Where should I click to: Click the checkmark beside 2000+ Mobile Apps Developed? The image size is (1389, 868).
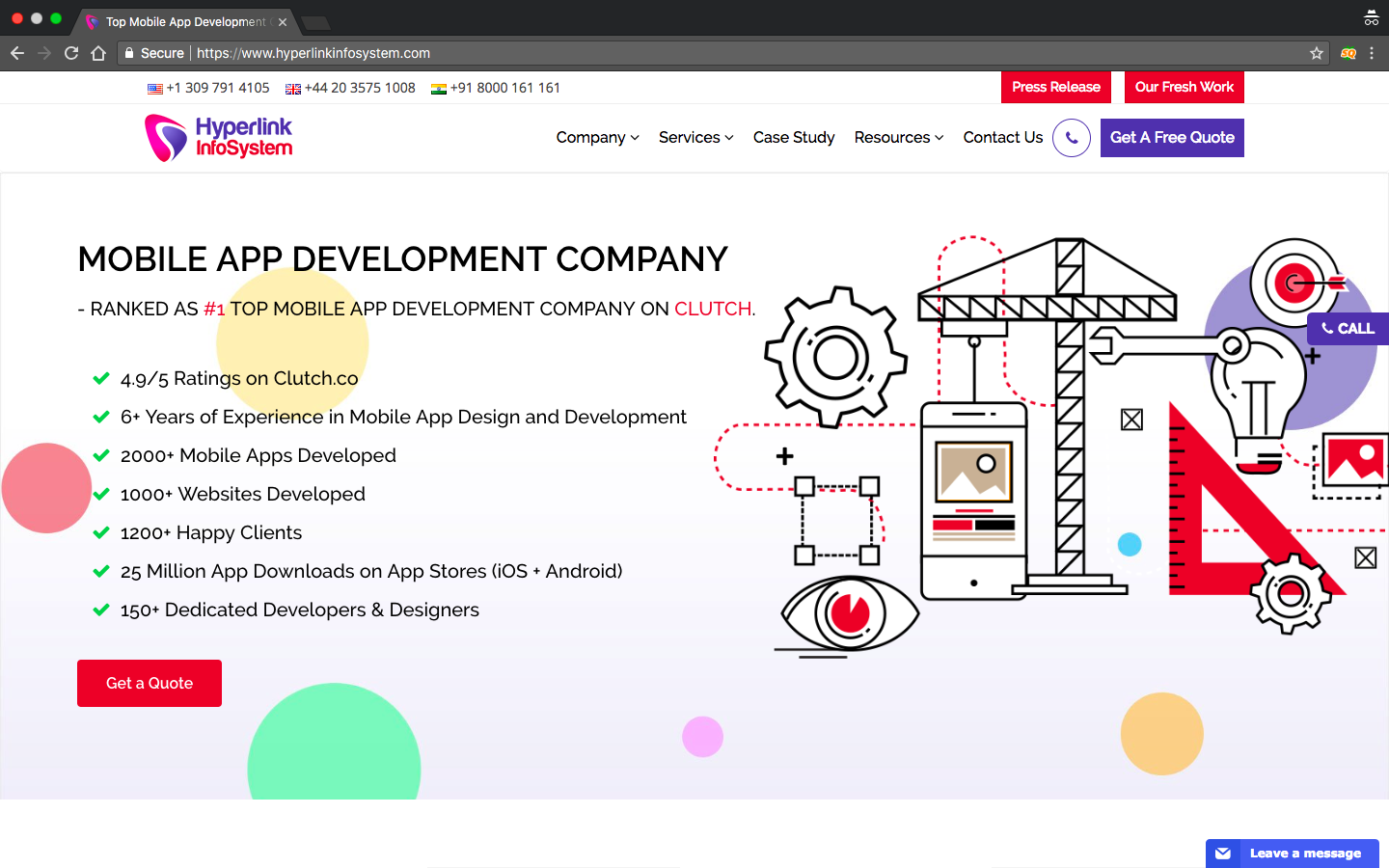click(x=101, y=455)
